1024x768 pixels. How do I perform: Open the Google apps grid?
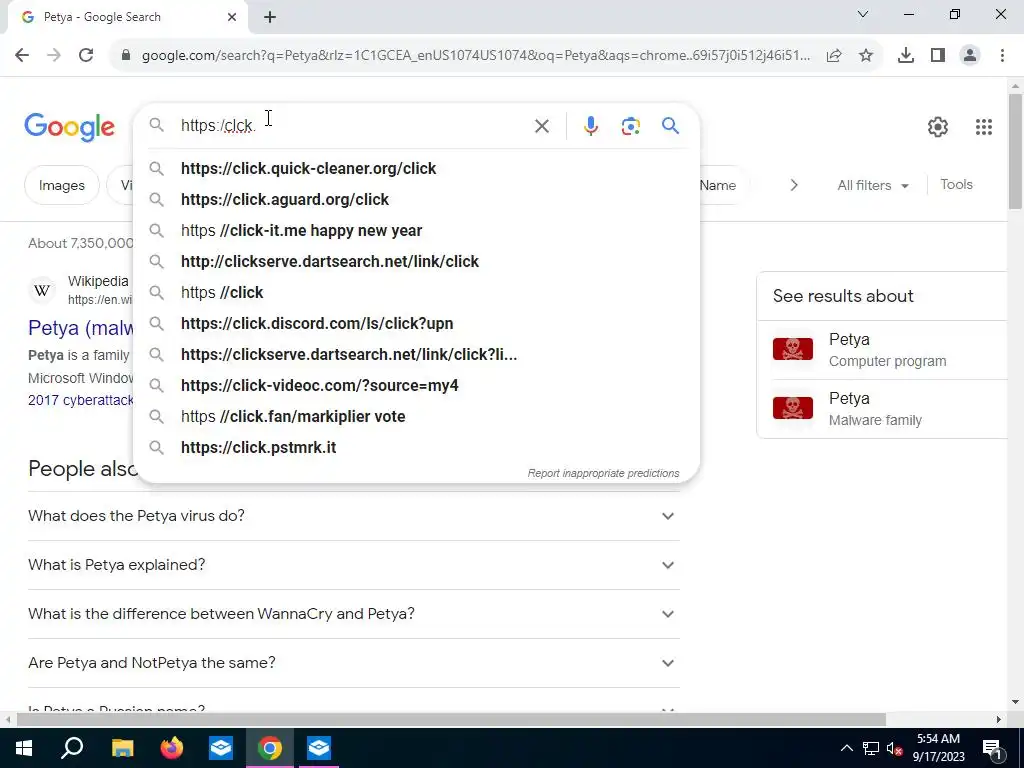click(x=984, y=127)
